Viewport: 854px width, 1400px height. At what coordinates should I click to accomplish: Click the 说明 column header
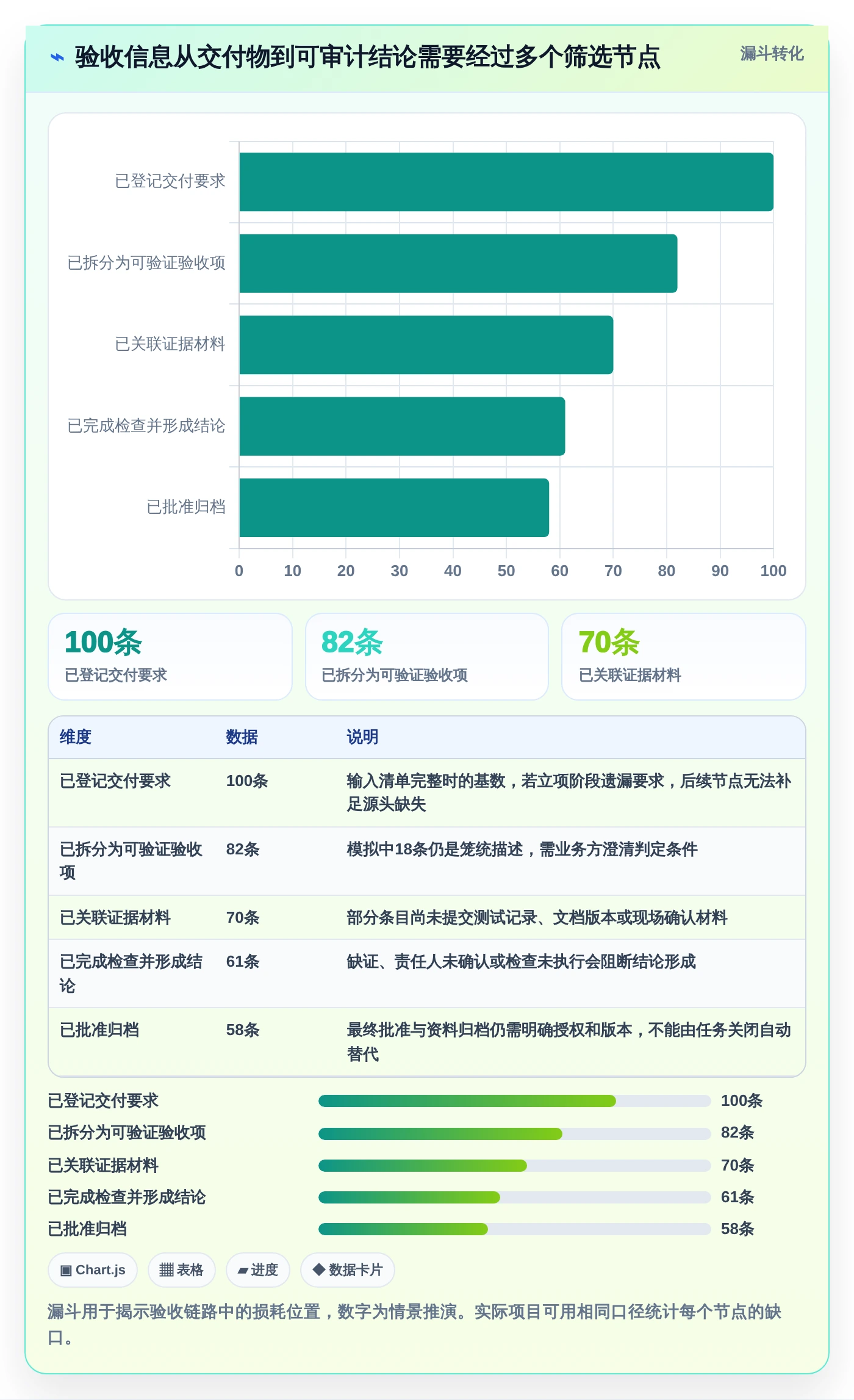(362, 737)
